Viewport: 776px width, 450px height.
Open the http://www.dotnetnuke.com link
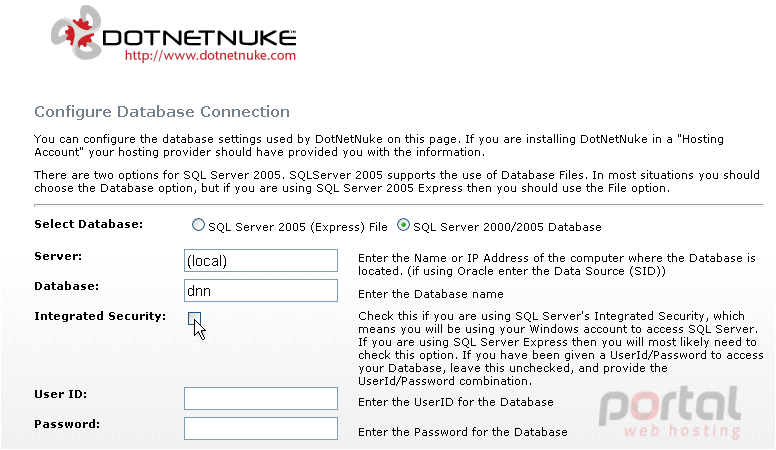pos(210,55)
